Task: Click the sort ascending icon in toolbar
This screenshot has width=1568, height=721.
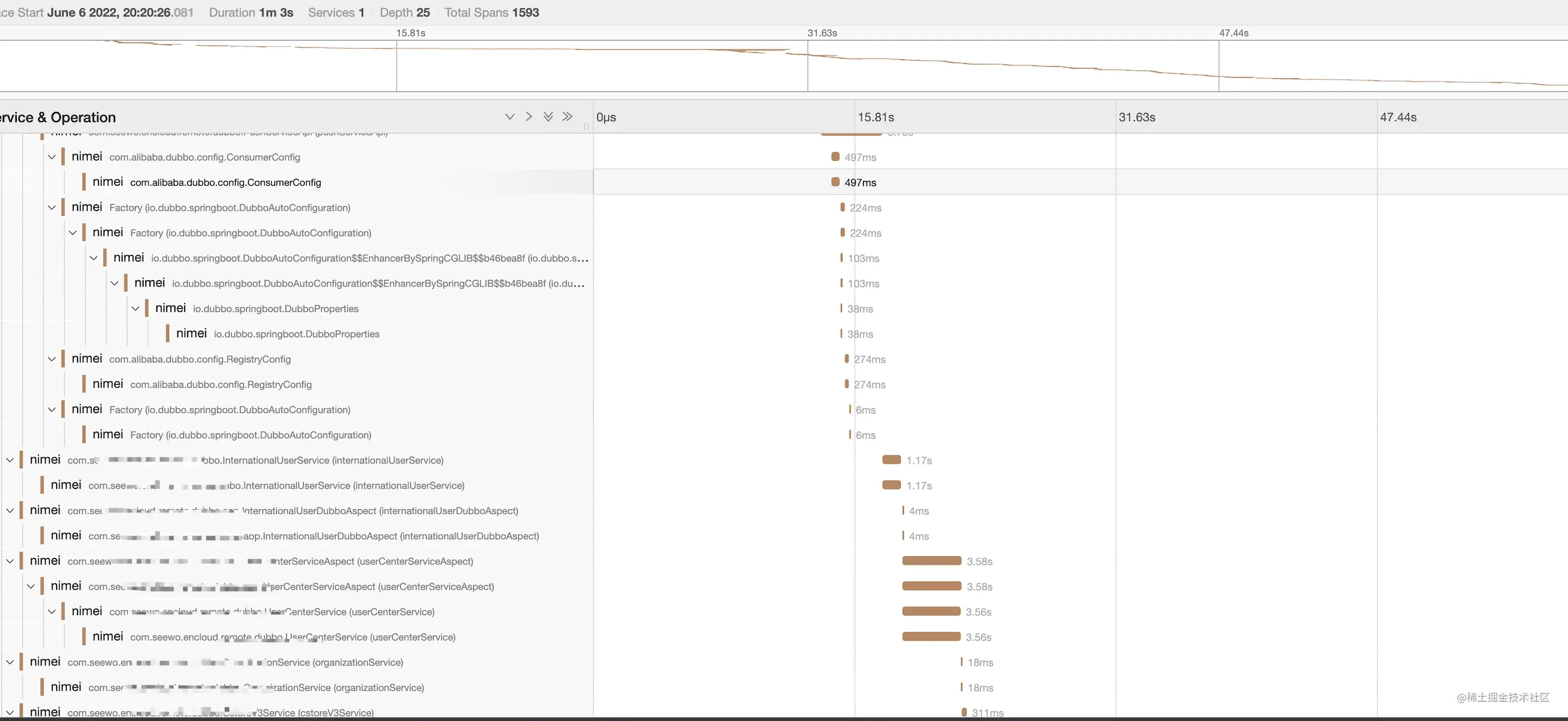Action: pos(528,117)
